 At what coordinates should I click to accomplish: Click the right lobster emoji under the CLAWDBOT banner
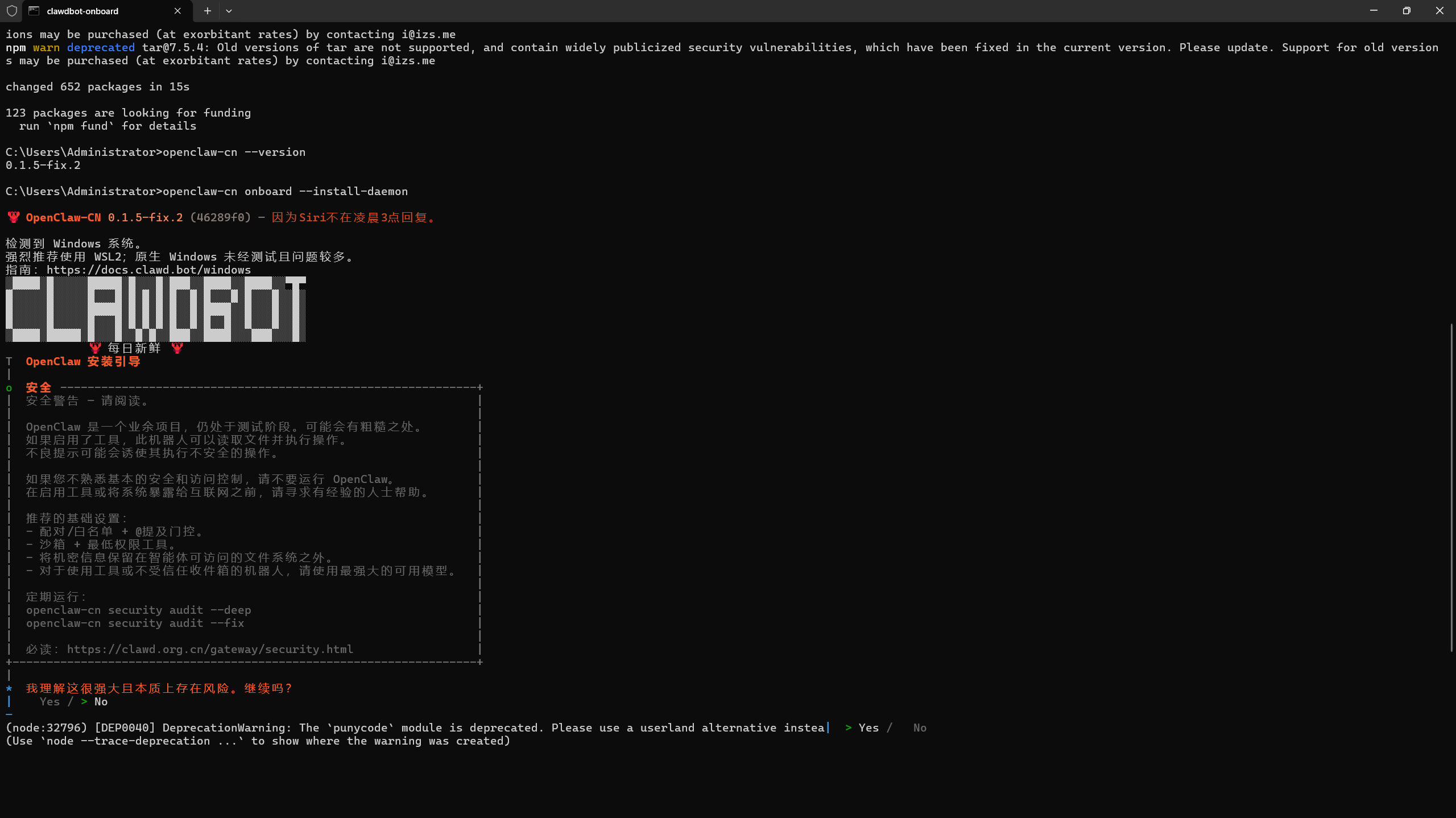coord(177,348)
